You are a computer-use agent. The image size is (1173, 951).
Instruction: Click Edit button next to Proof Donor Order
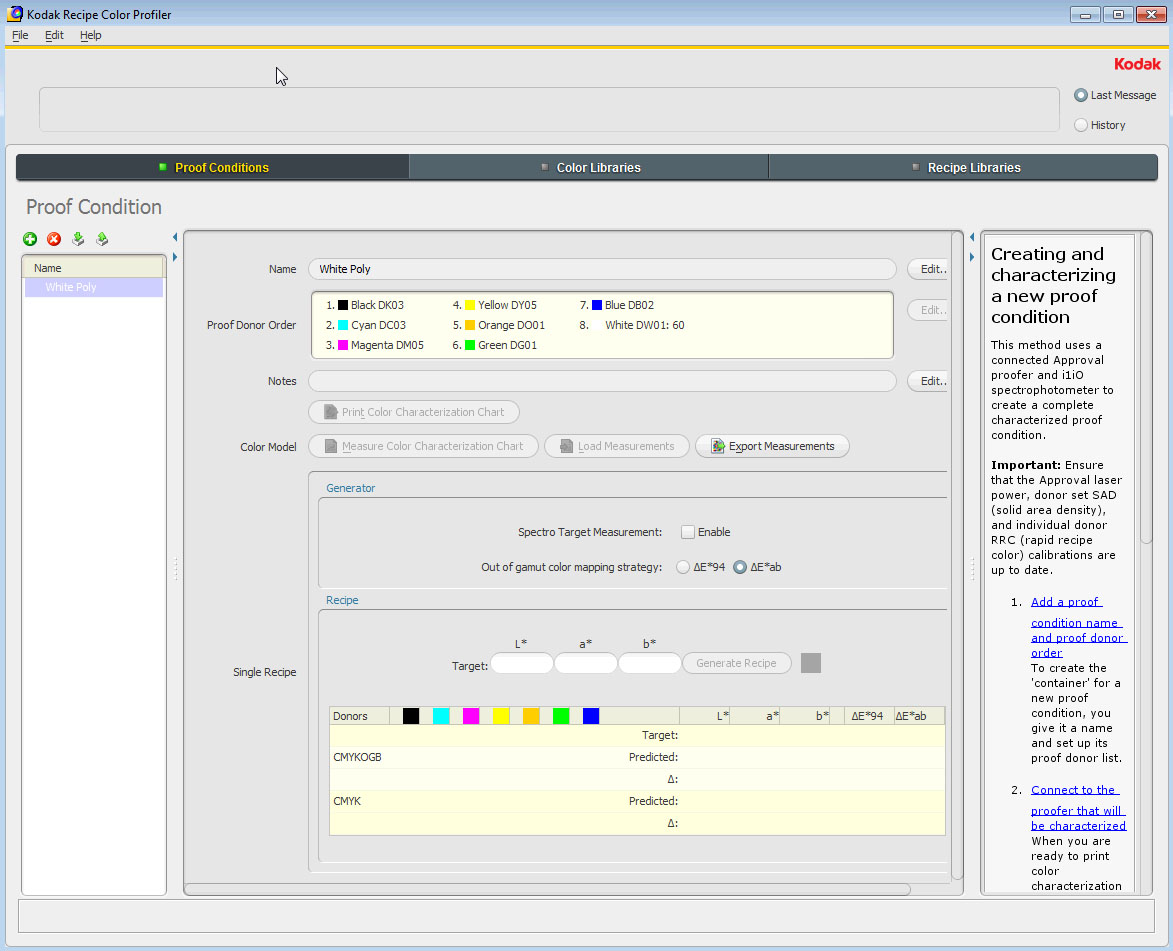coord(928,310)
